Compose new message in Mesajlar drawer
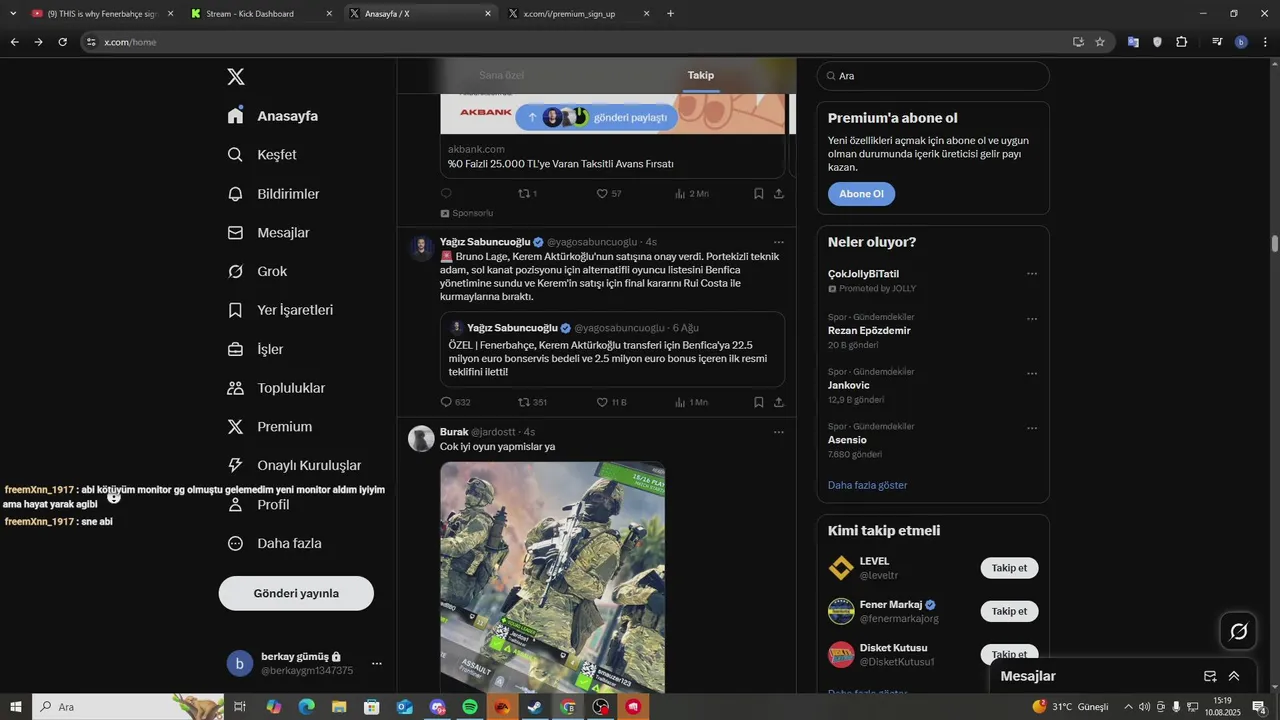1280x720 pixels. (x=1210, y=676)
